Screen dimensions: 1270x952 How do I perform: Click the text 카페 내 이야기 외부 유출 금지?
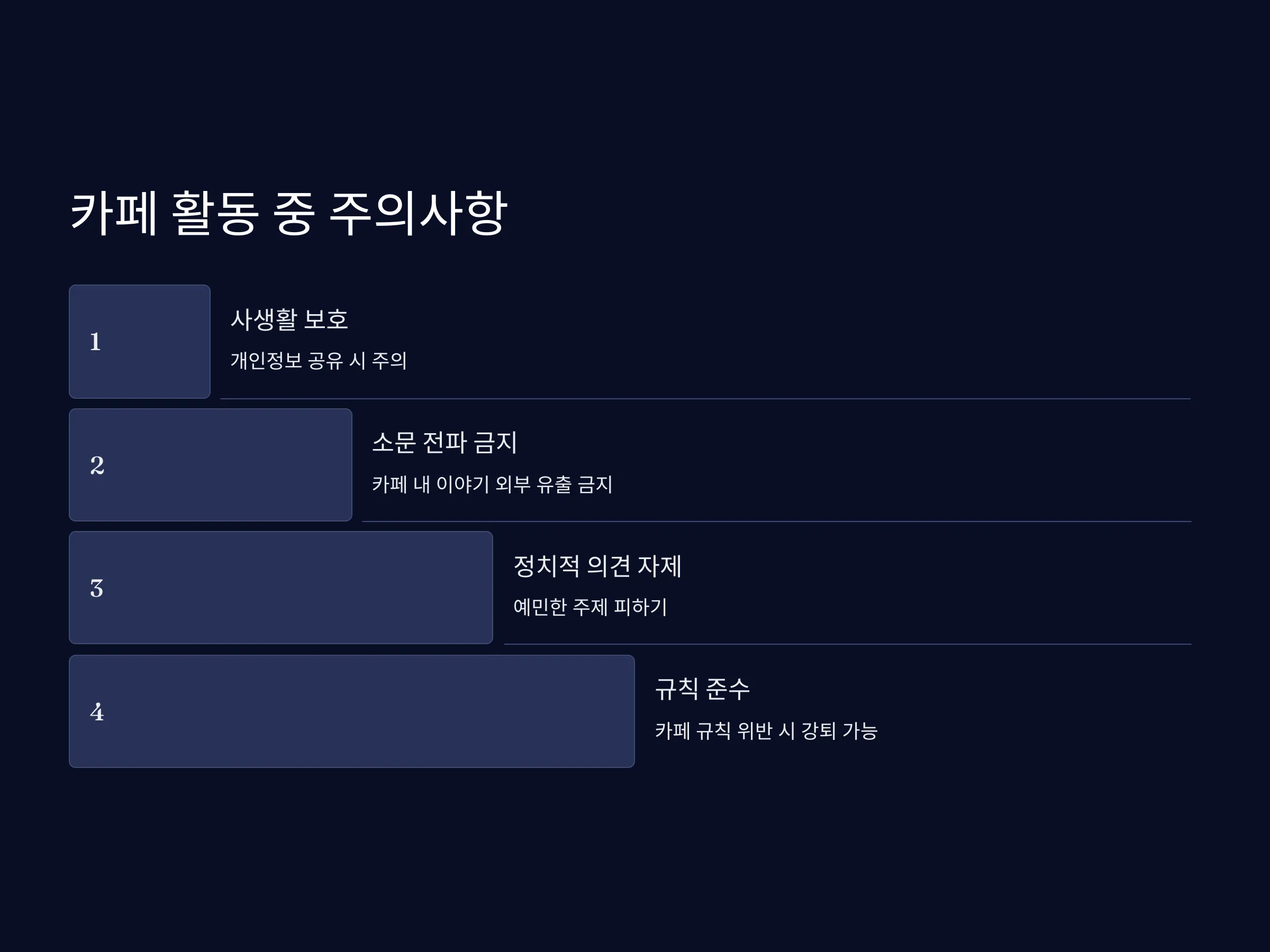pyautogui.click(x=492, y=484)
